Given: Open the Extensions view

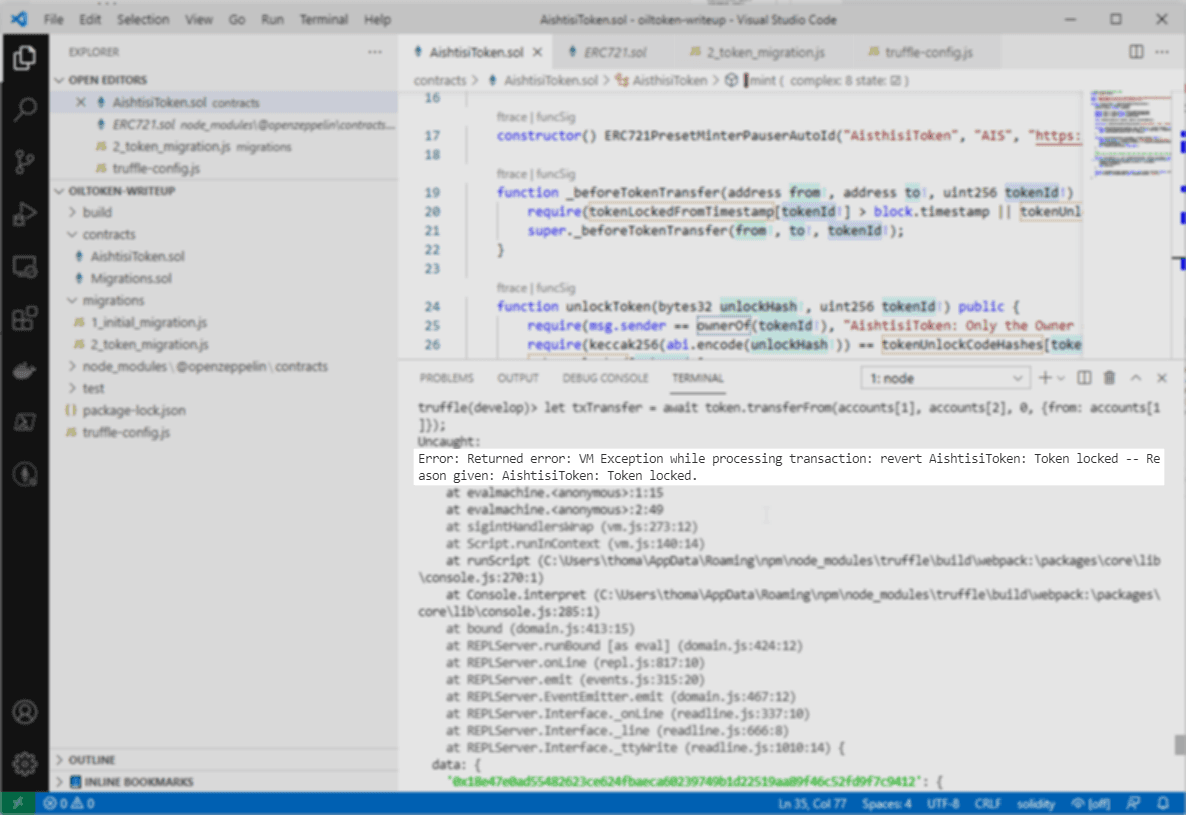Looking at the screenshot, I should pos(24,318).
